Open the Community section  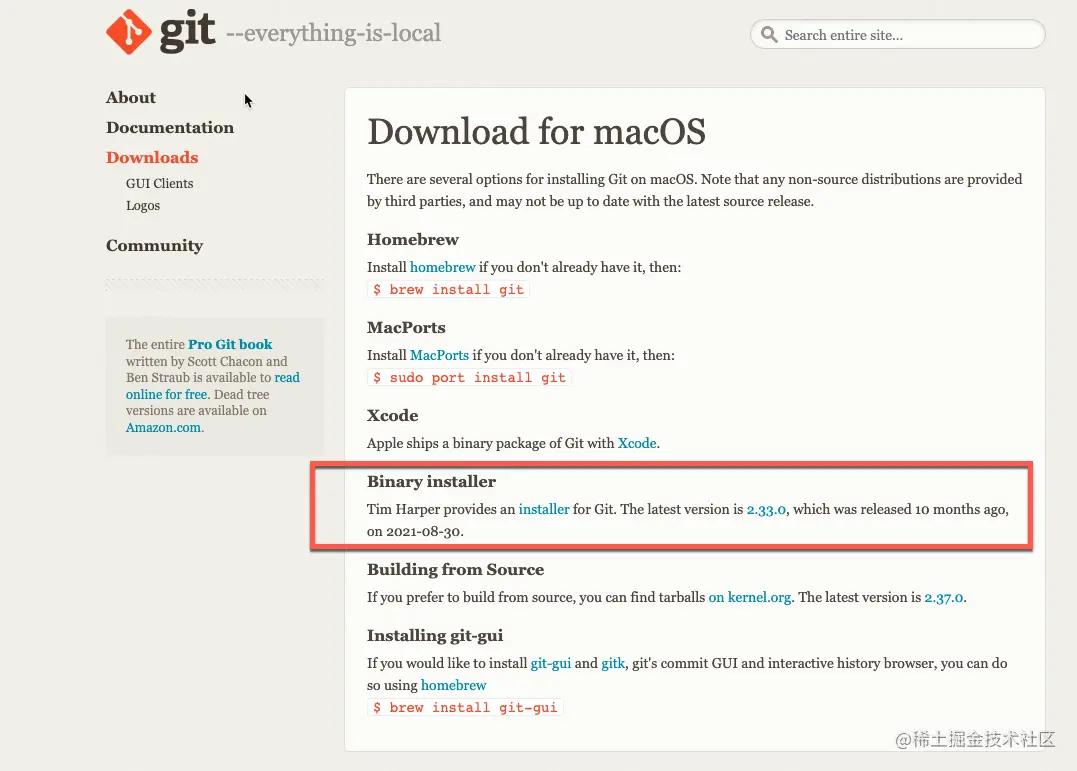click(x=155, y=246)
